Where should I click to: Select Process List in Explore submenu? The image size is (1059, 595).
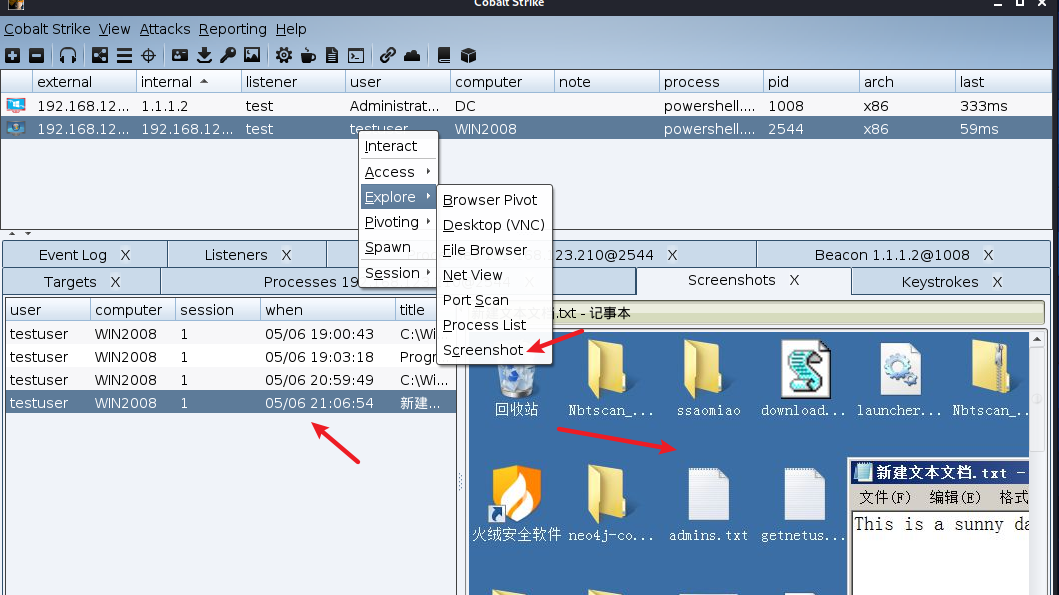coord(494,325)
